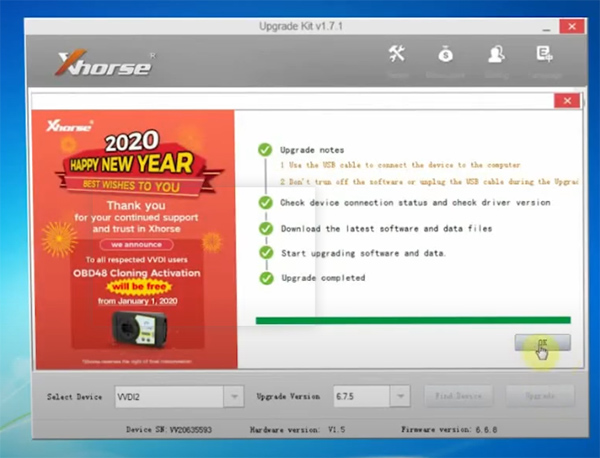Click the VVDI key tool device image

coord(139,329)
